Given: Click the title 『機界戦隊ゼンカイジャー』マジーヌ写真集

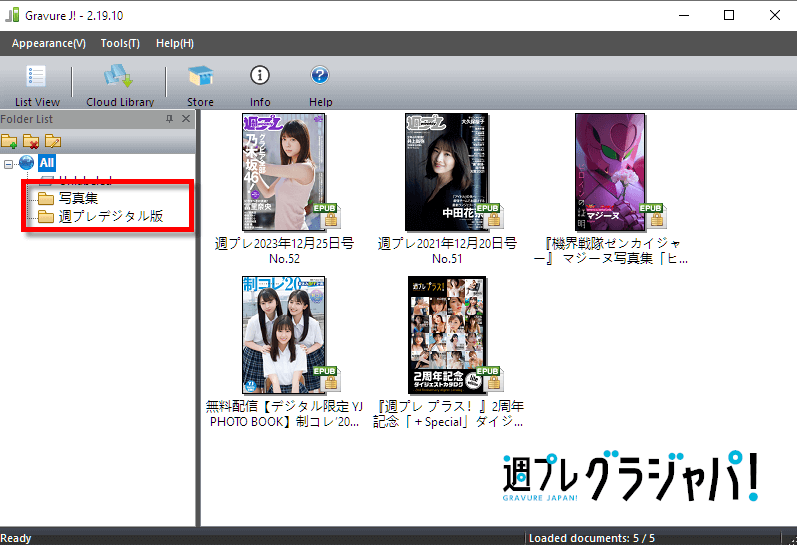Looking at the screenshot, I should pos(610,251).
